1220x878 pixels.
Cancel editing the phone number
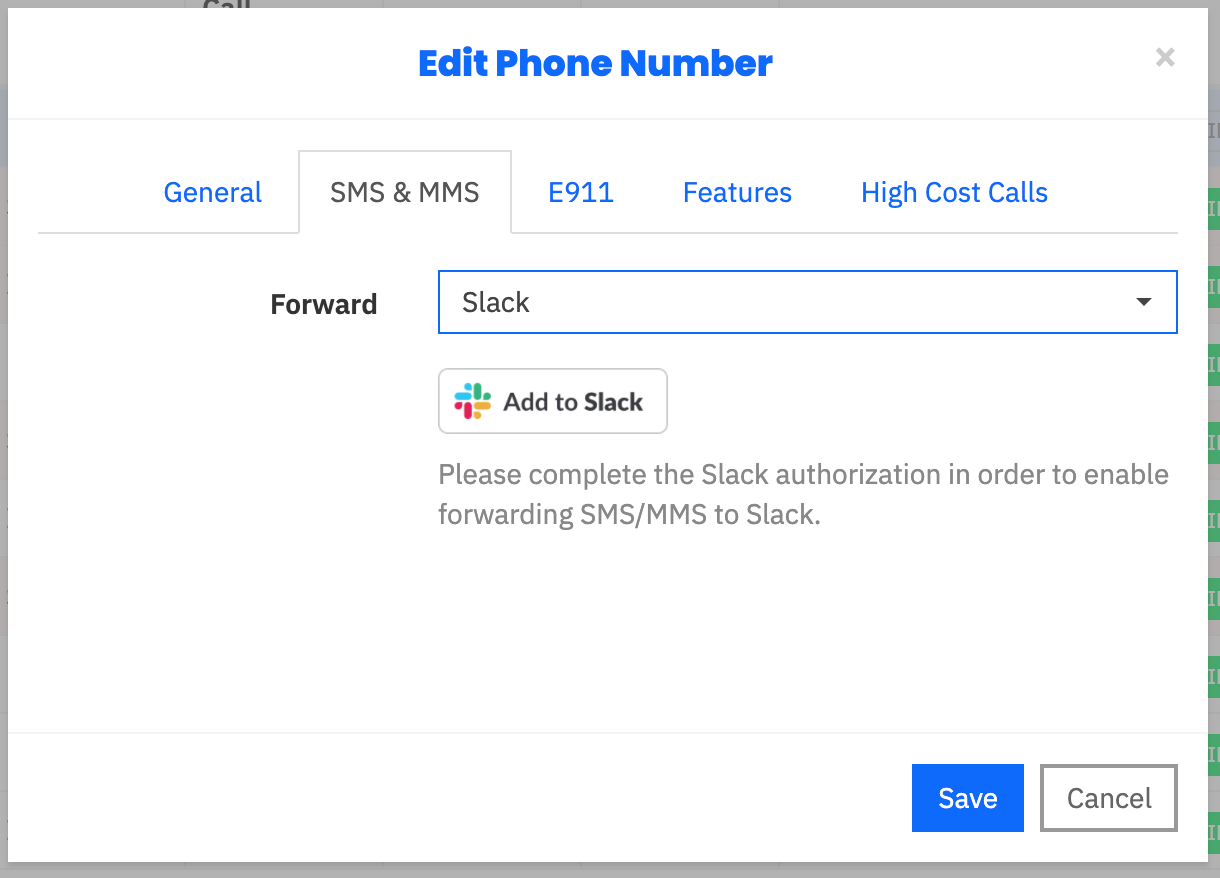click(x=1109, y=798)
